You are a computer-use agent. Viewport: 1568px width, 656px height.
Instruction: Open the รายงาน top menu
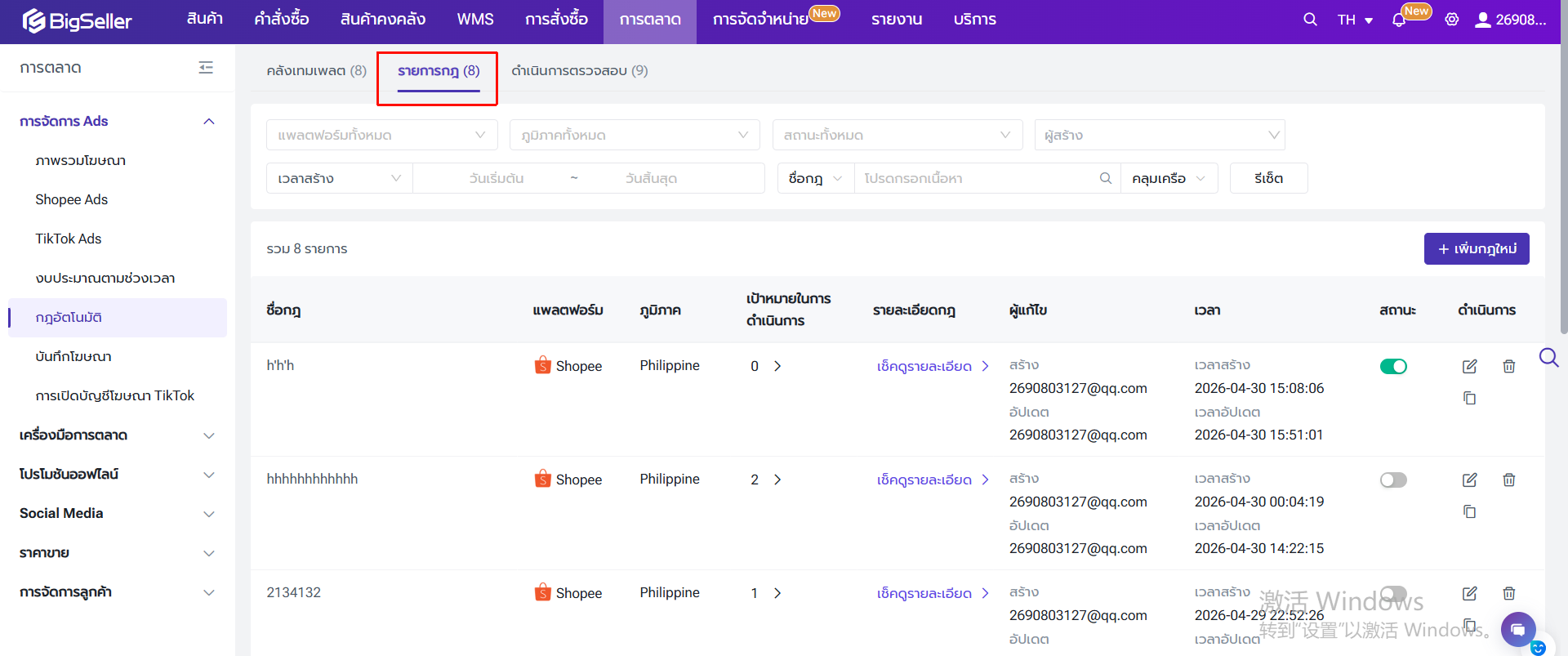point(896,20)
